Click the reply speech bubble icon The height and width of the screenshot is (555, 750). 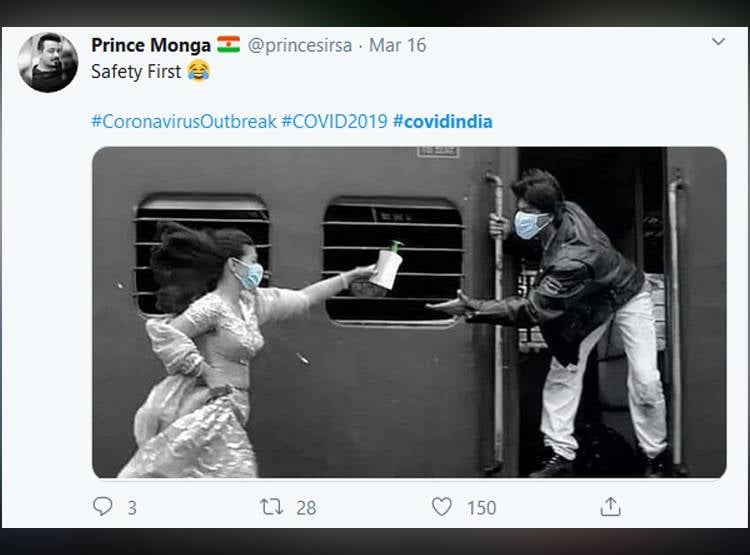tap(102, 507)
